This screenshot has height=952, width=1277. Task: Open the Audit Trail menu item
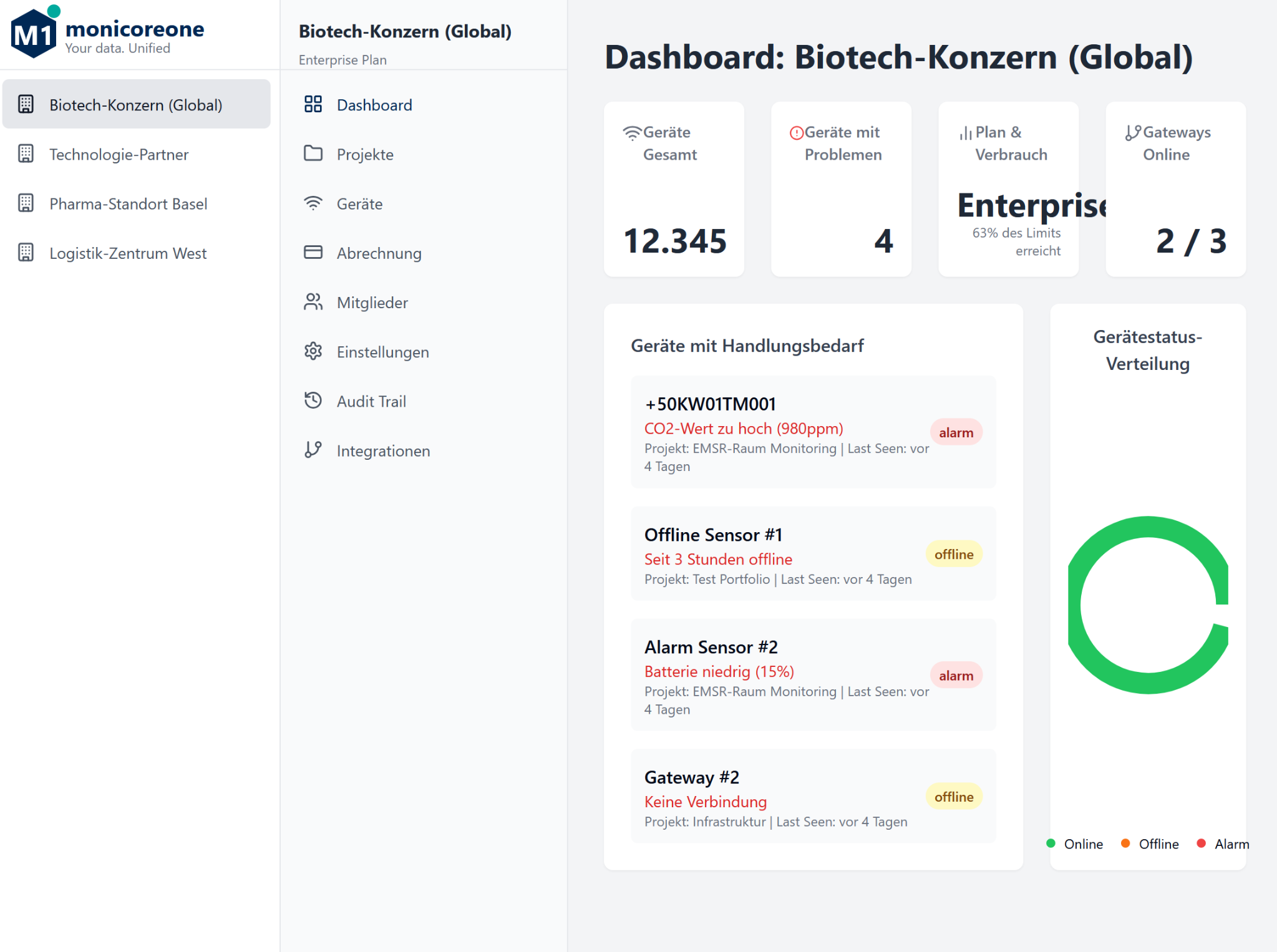coord(371,401)
